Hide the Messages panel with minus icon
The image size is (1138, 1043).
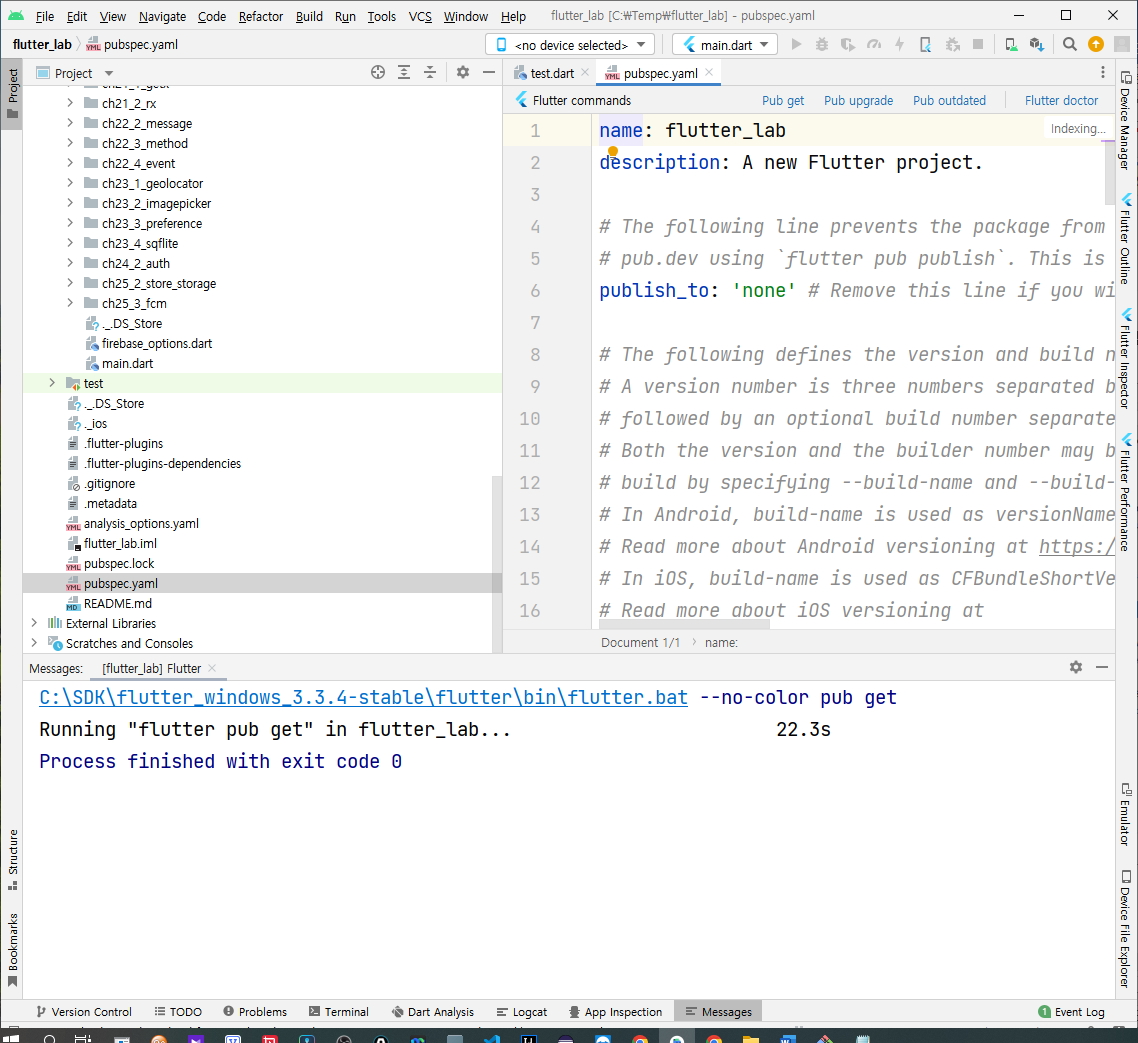[x=1102, y=667]
